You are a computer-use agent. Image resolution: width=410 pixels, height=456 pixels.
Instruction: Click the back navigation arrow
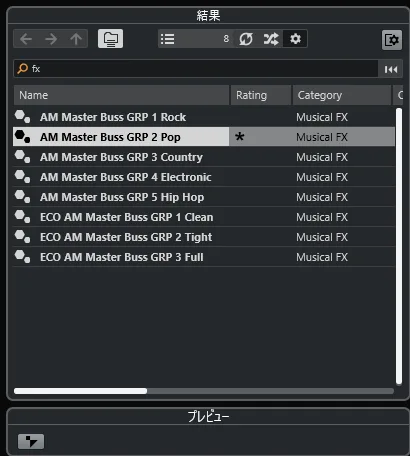26,39
